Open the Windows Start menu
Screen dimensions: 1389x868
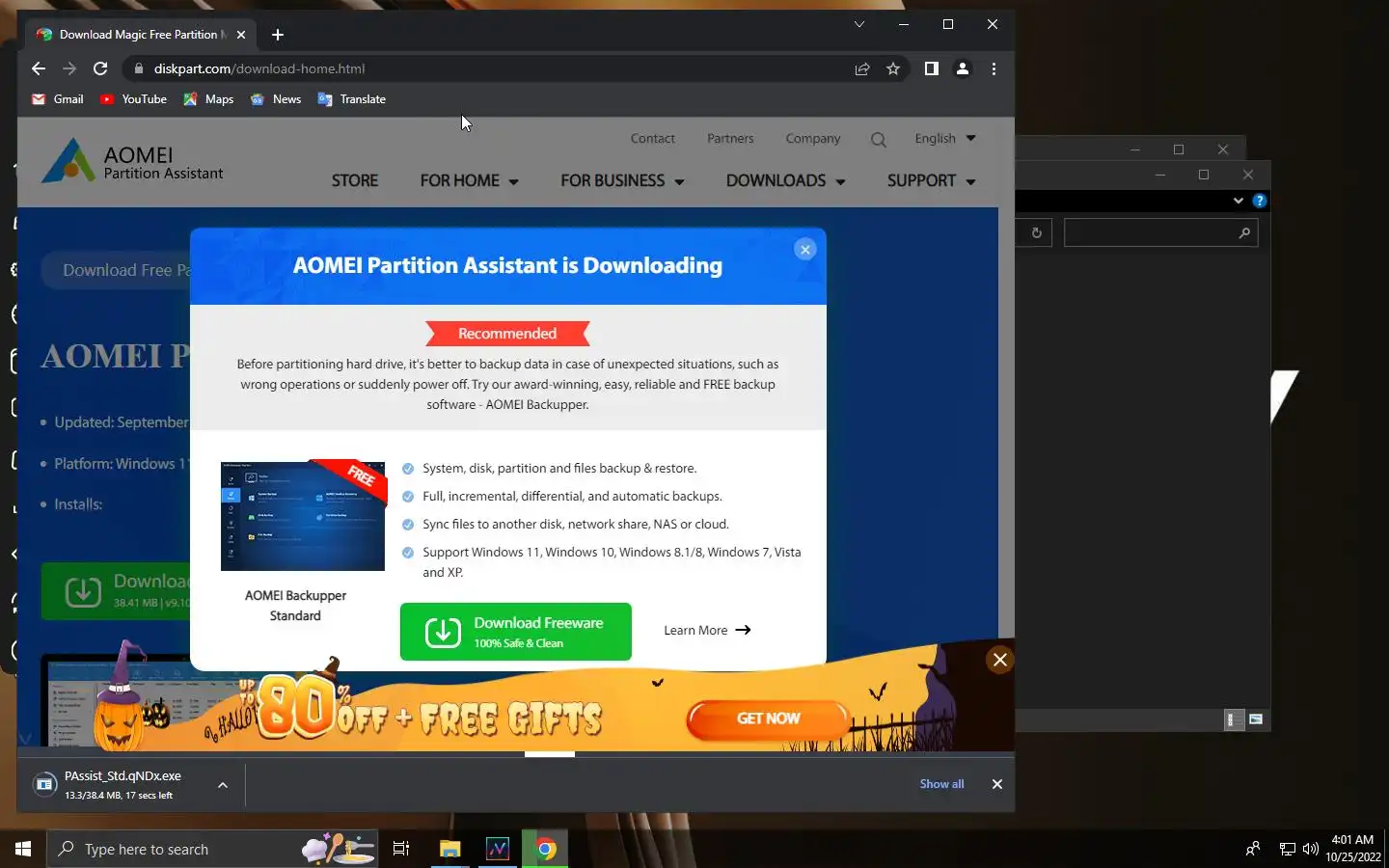23,849
